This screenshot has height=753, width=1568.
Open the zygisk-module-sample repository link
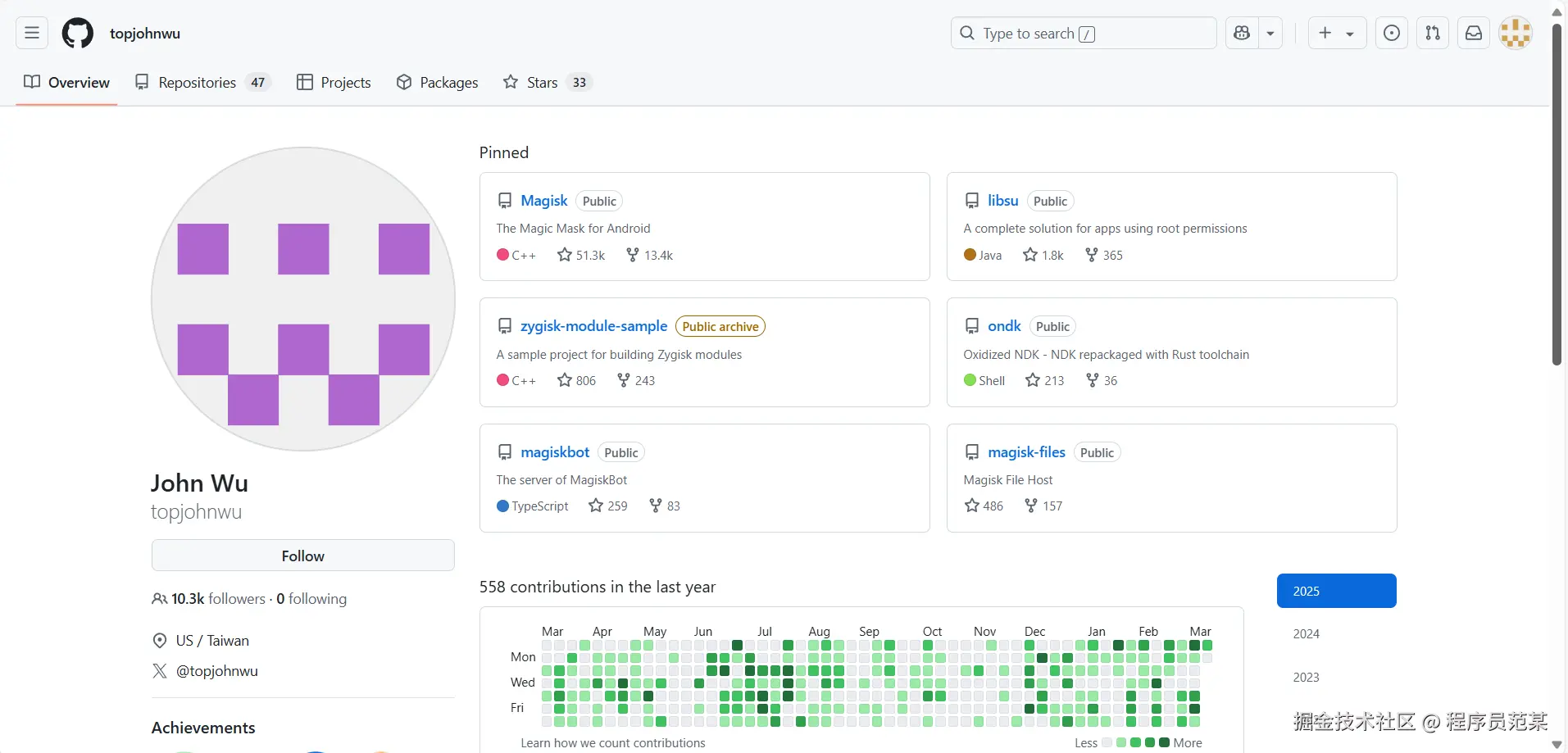click(593, 326)
